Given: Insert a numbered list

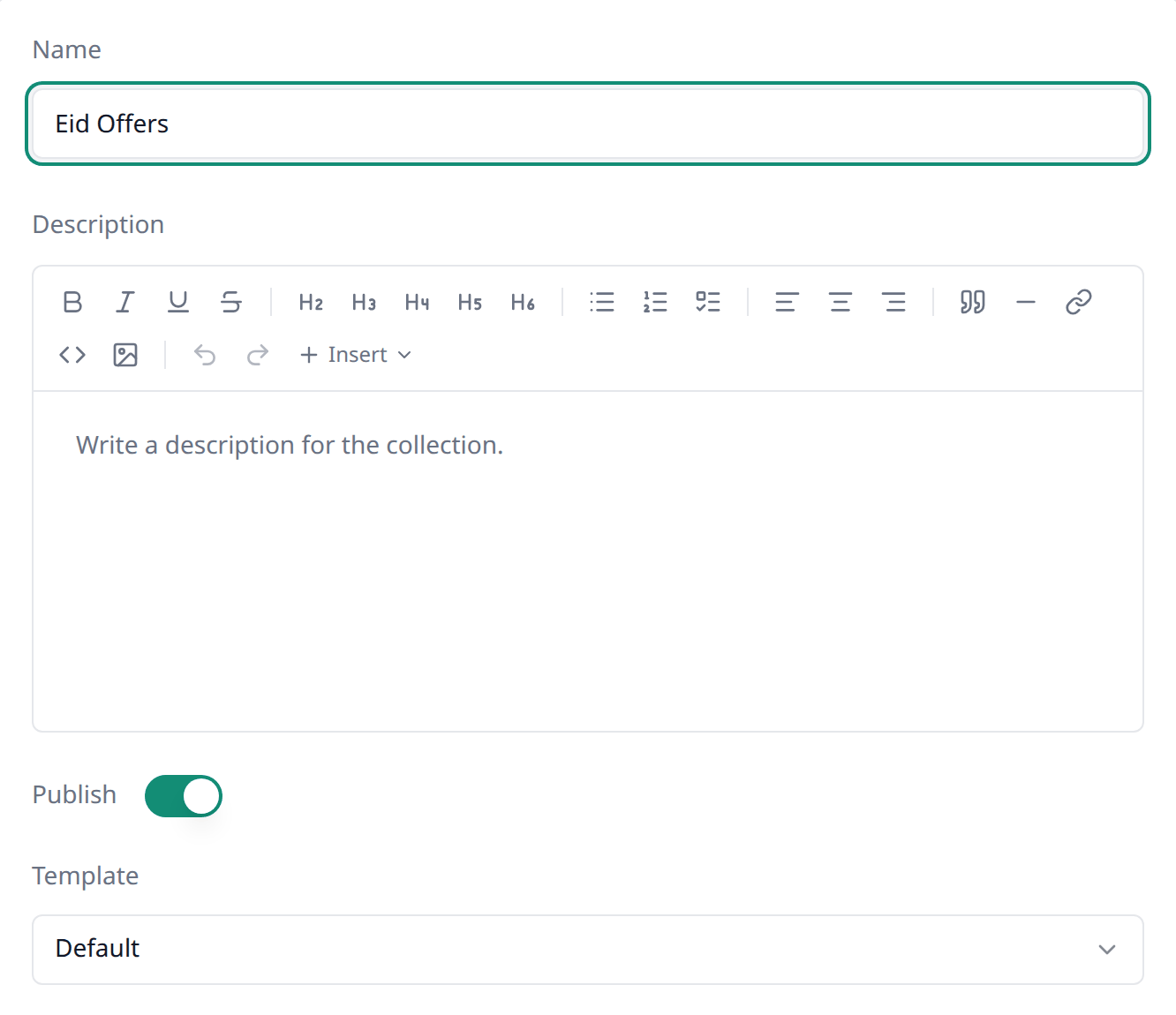Looking at the screenshot, I should point(655,302).
